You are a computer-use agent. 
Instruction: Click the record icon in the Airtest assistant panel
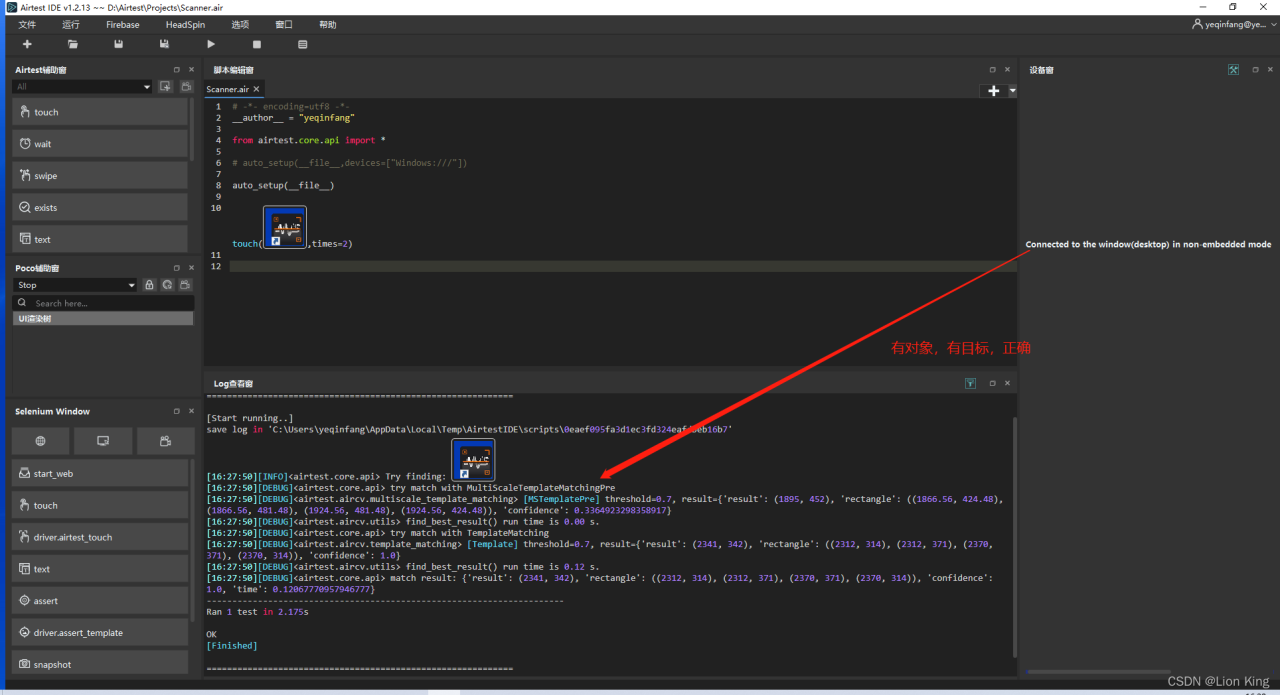coord(185,87)
